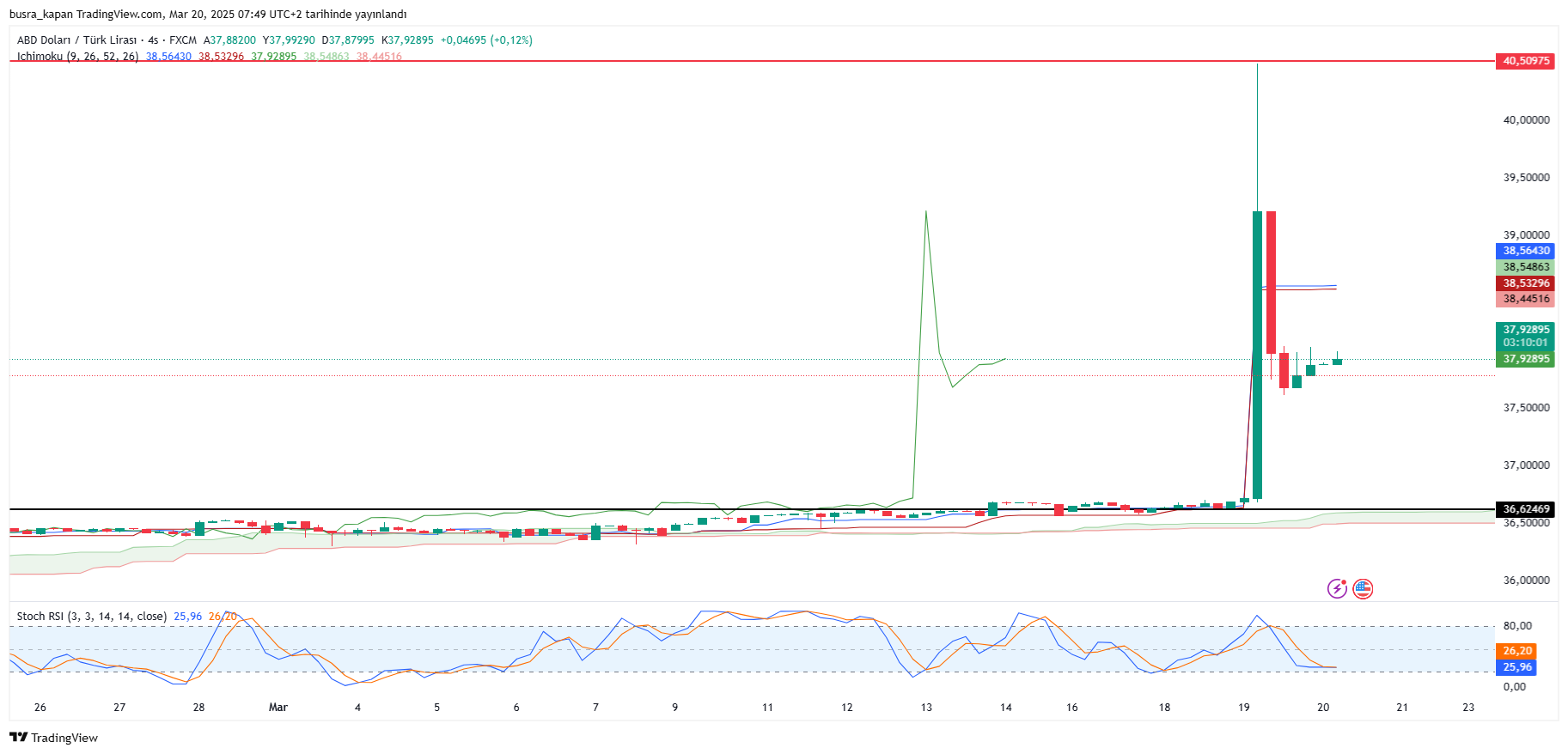Click the light green 38,54863 axis label

coord(1526,267)
